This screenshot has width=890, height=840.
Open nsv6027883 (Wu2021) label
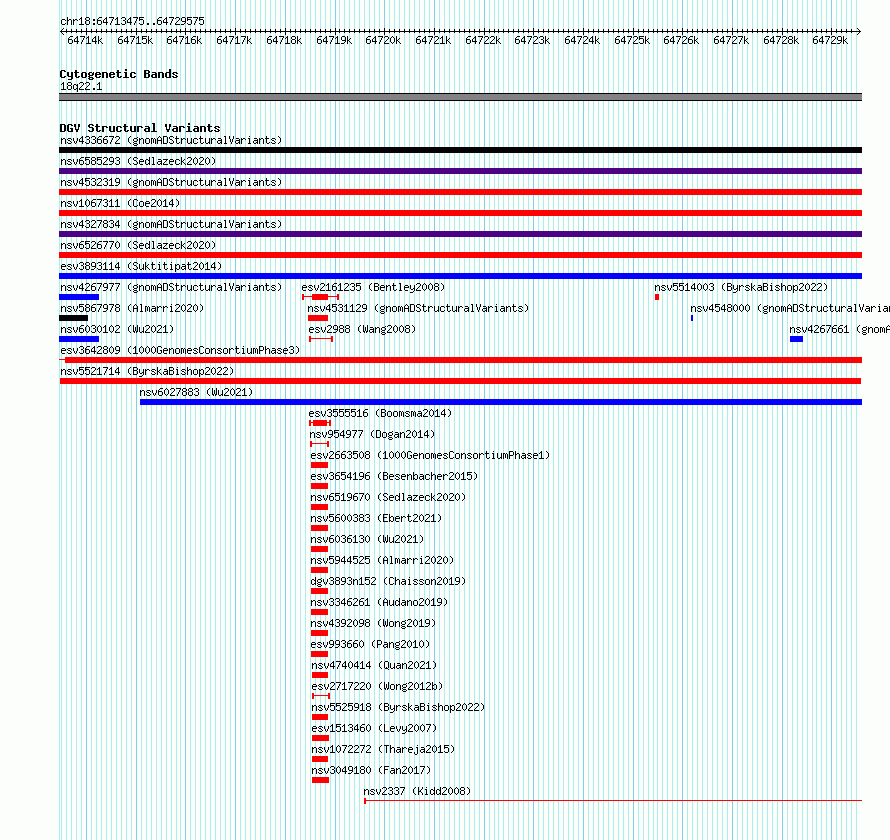coord(196,392)
